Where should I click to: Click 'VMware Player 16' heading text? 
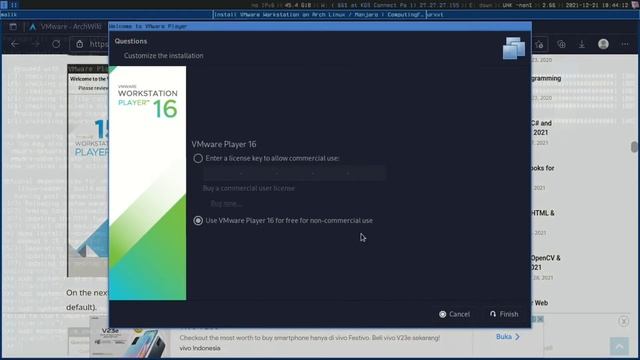224,144
